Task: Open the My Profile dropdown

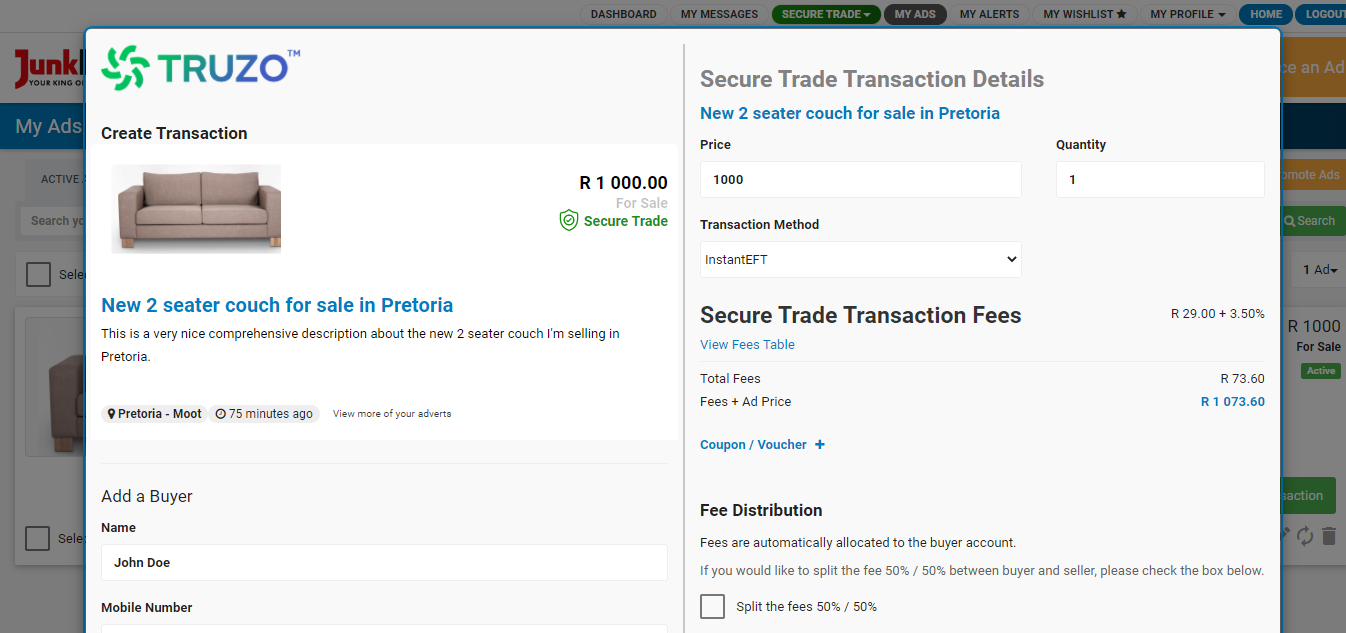Action: tap(1187, 14)
